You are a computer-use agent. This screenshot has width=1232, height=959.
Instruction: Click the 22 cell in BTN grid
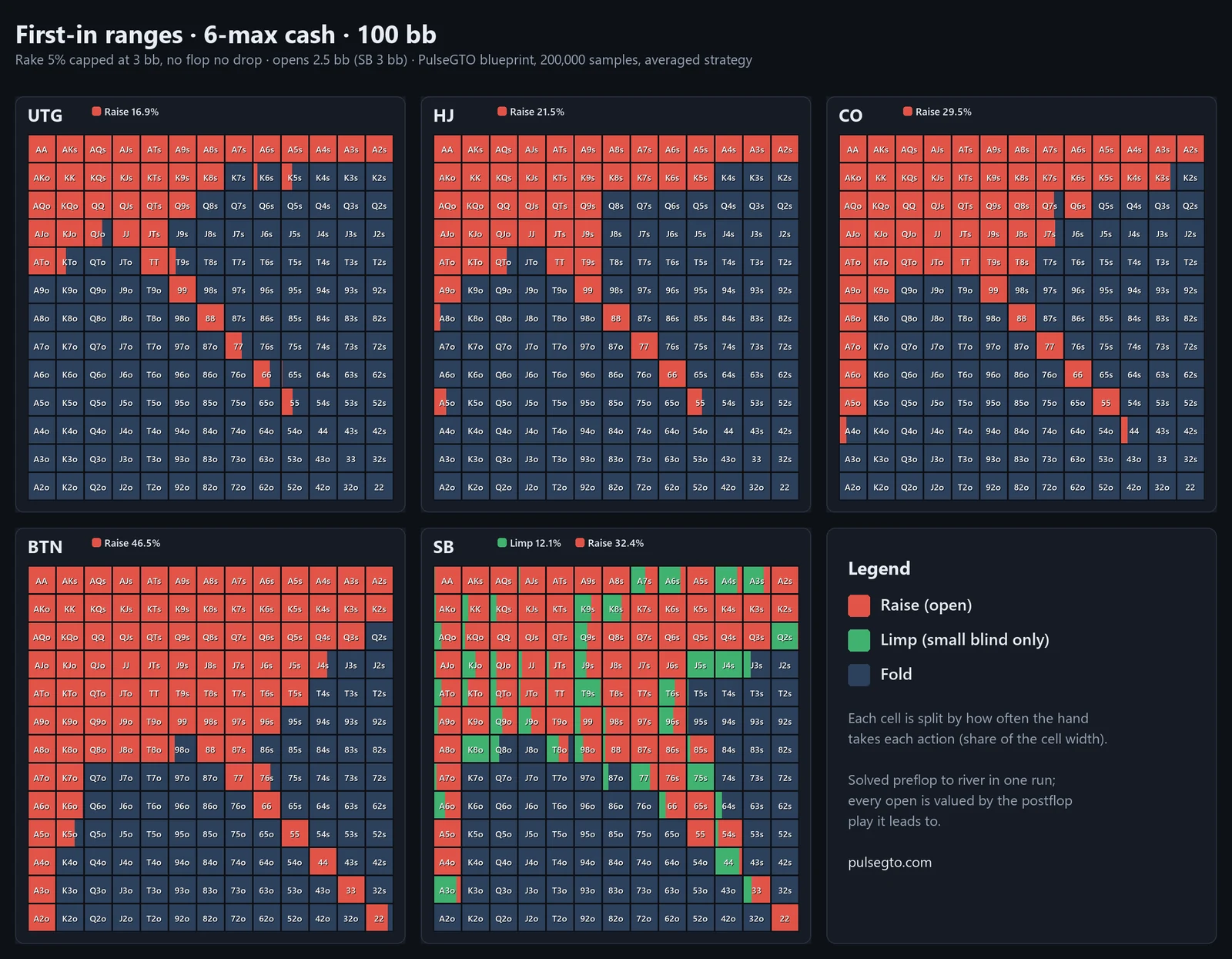pos(379,919)
